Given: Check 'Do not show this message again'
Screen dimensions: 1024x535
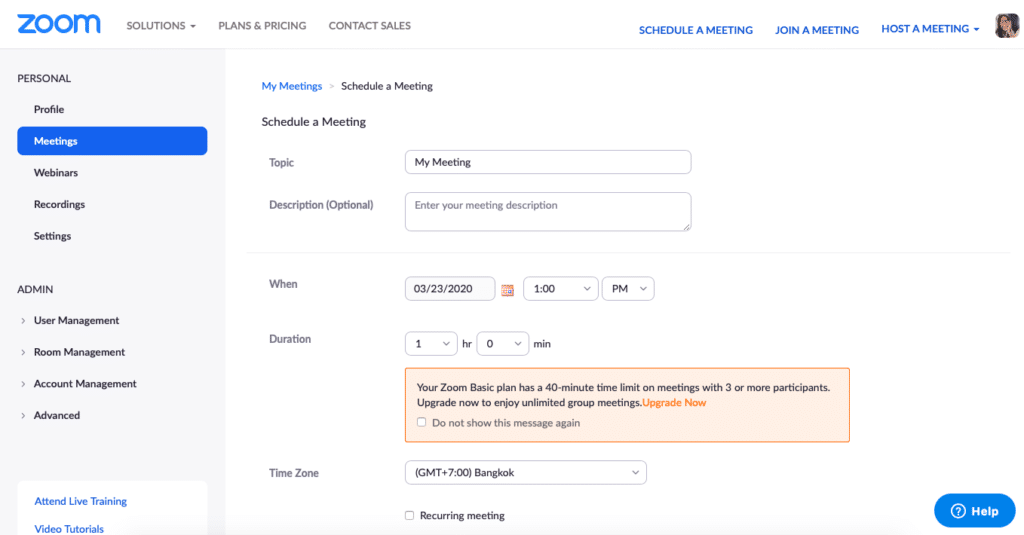Looking at the screenshot, I should click(422, 423).
